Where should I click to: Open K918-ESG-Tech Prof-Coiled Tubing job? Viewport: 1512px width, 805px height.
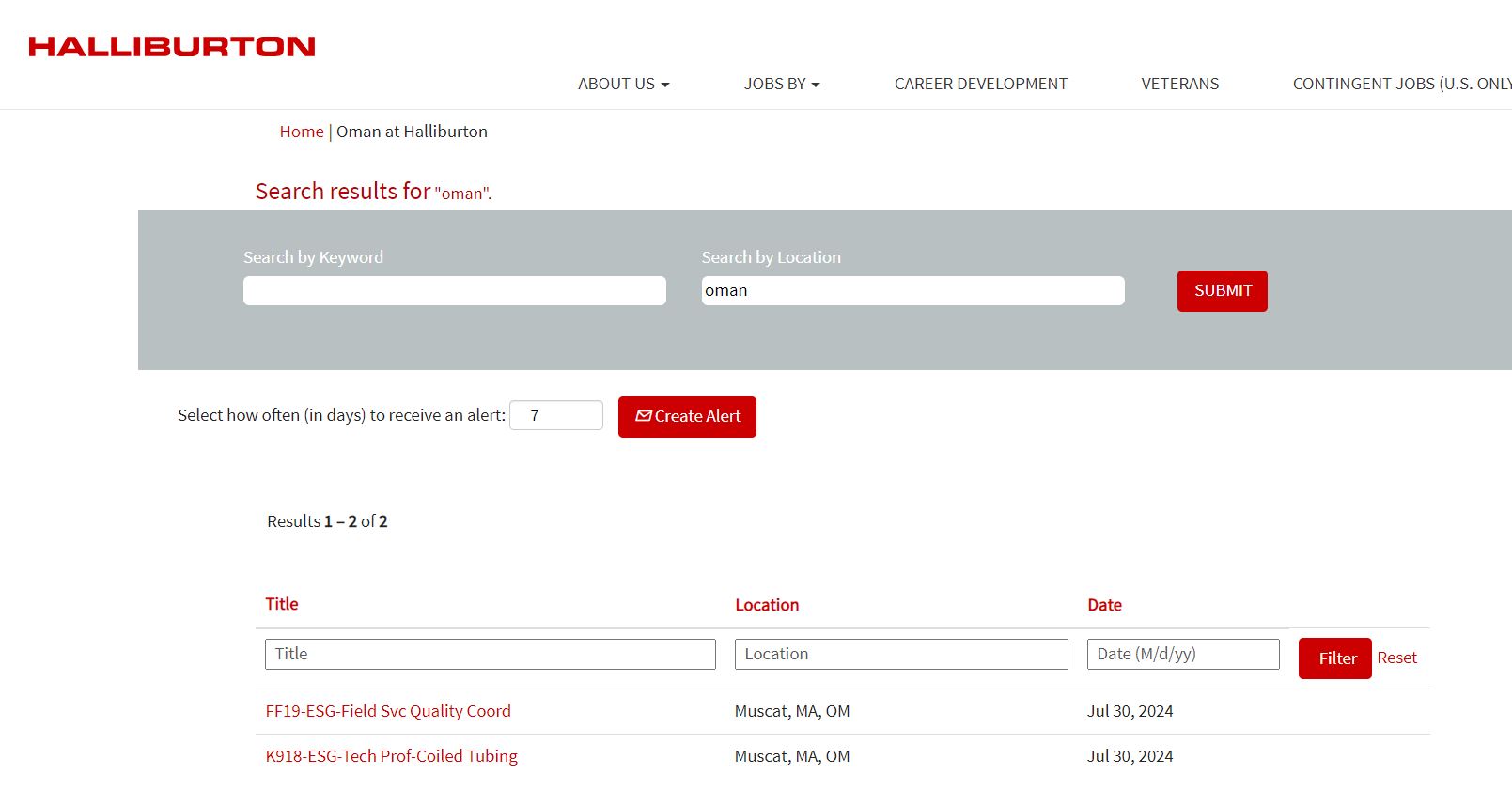(392, 756)
